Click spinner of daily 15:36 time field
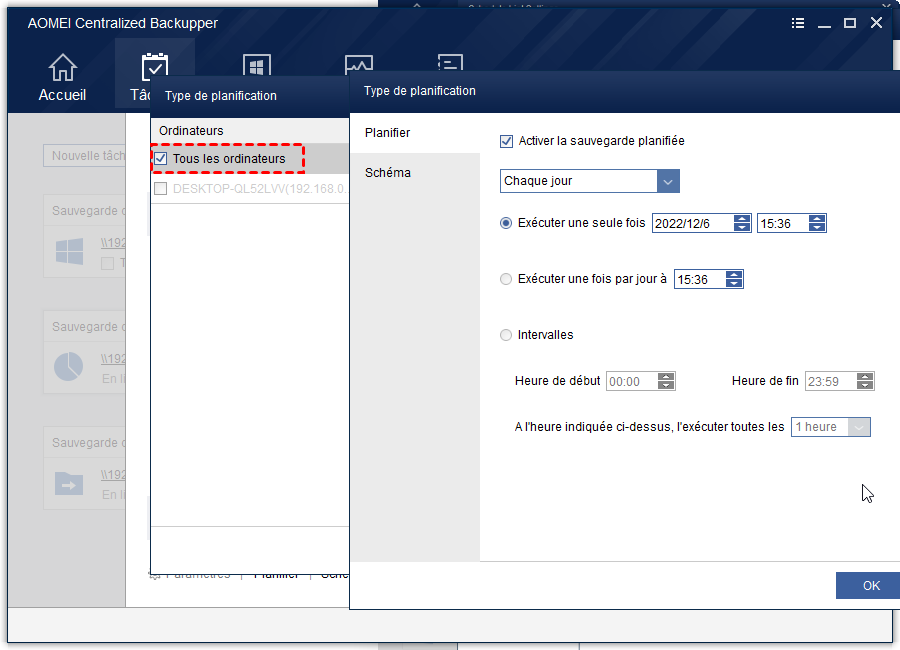 click(x=734, y=279)
